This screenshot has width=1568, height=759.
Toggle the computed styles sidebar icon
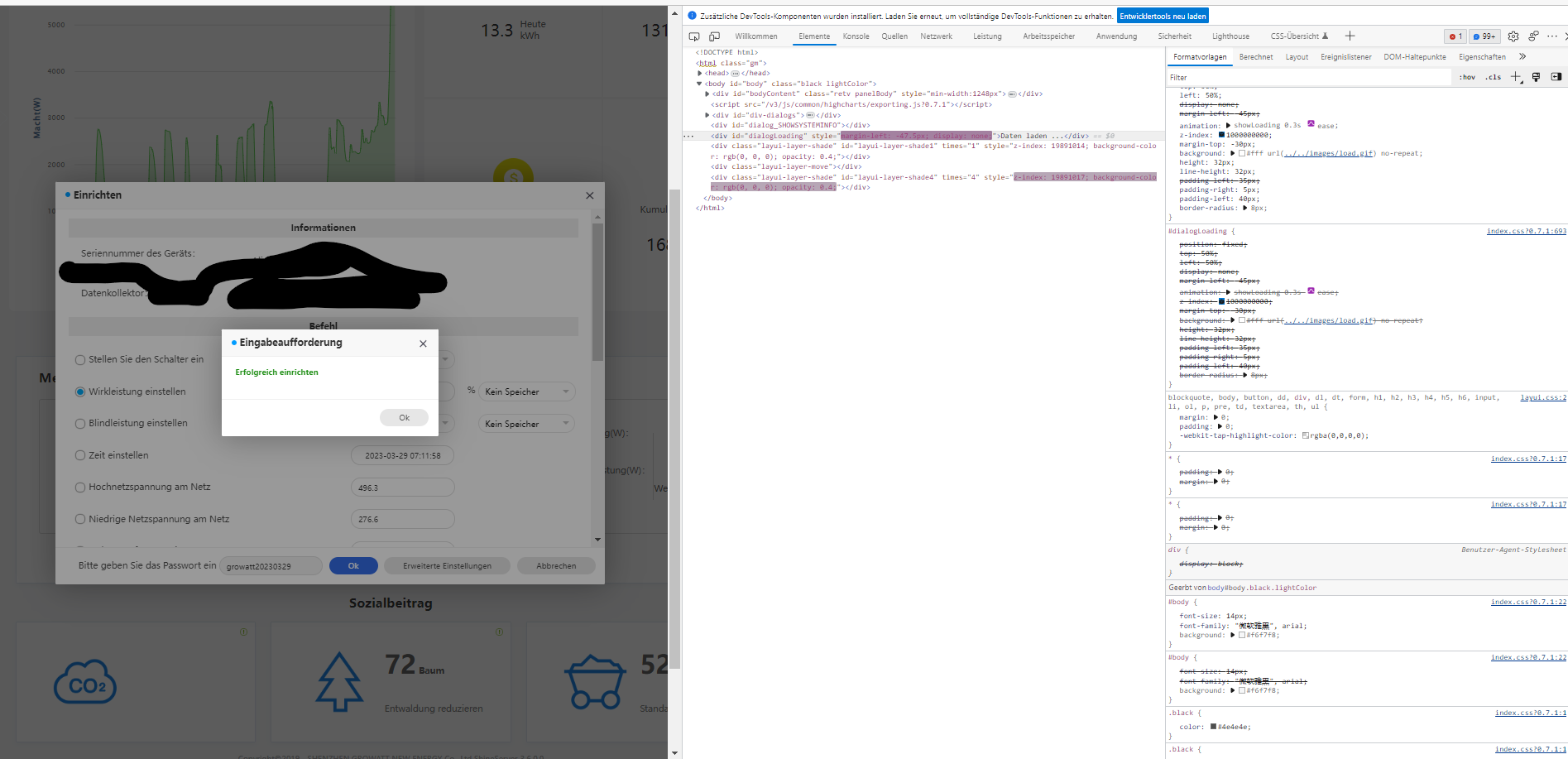coord(1556,77)
